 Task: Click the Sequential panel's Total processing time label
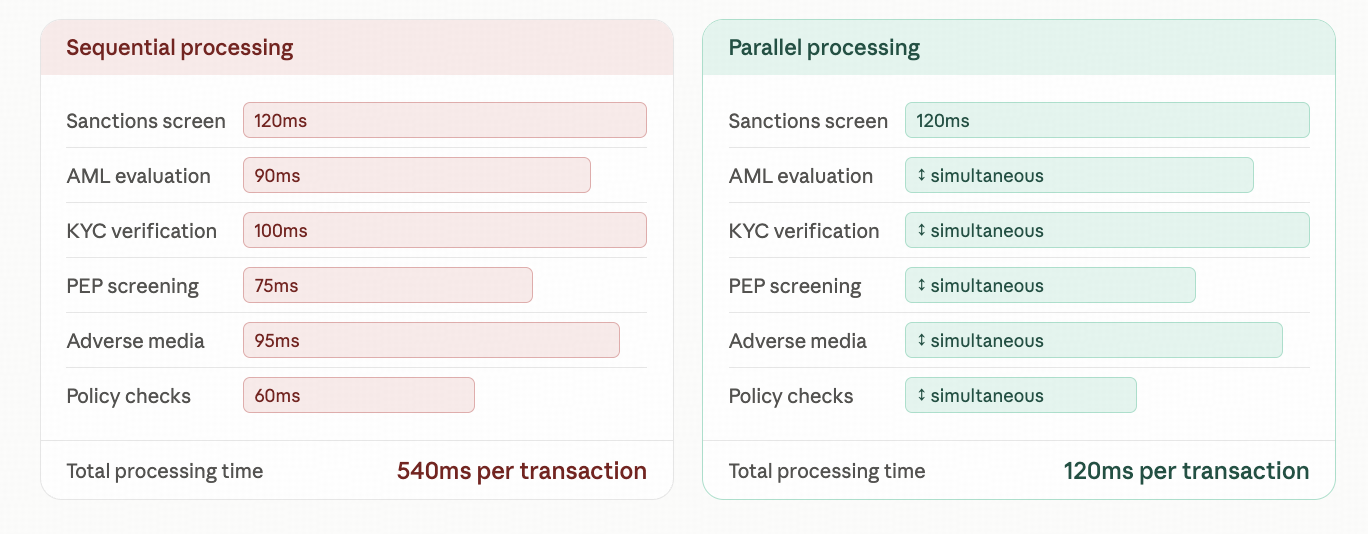(x=165, y=471)
